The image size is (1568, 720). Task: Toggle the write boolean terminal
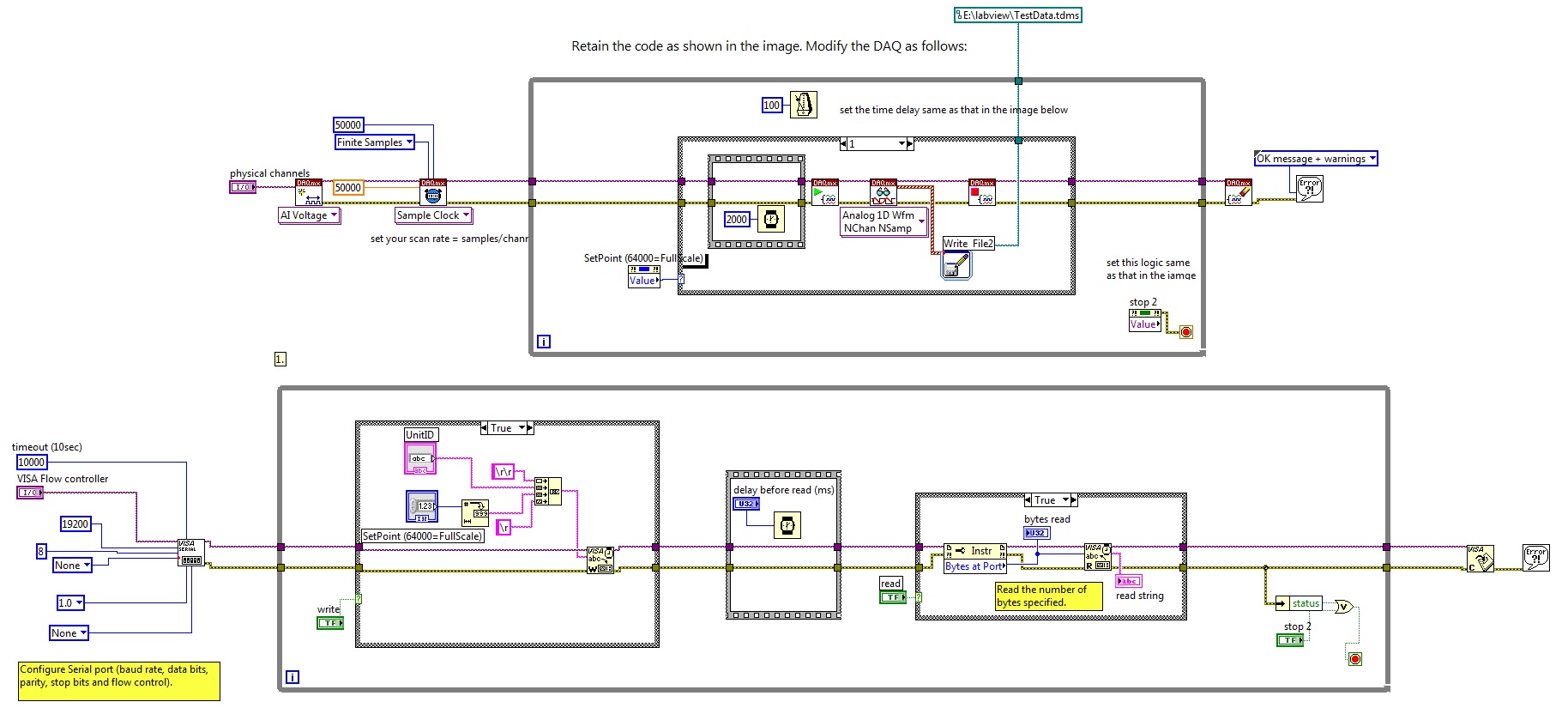point(330,623)
